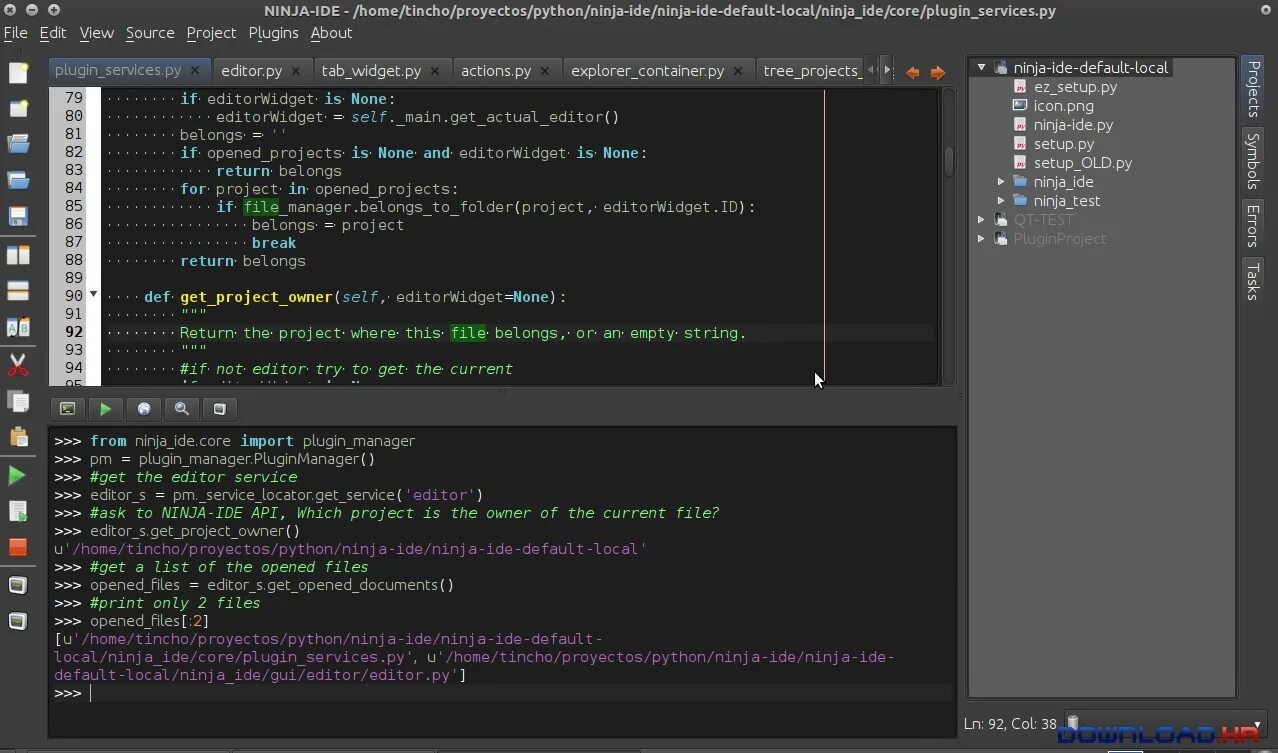The image size is (1278, 753).
Task: Expand the PluginProject project
Action: (x=982, y=239)
